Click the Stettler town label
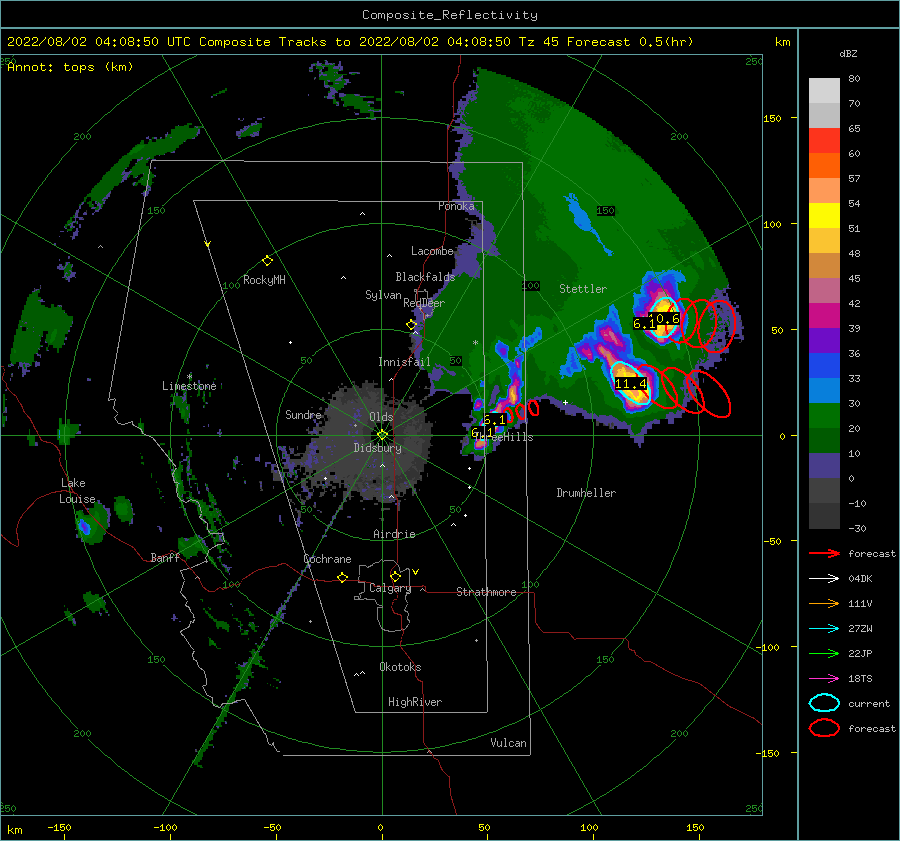Image resolution: width=900 pixels, height=841 pixels. point(583,289)
